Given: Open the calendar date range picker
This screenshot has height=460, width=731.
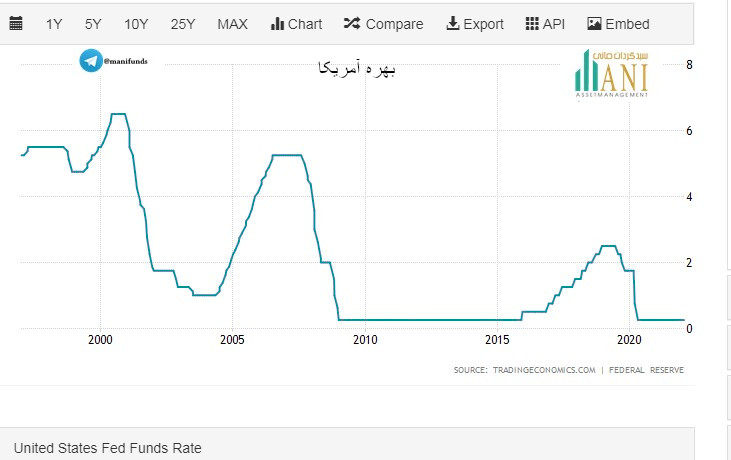Looking at the screenshot, I should (16, 24).
